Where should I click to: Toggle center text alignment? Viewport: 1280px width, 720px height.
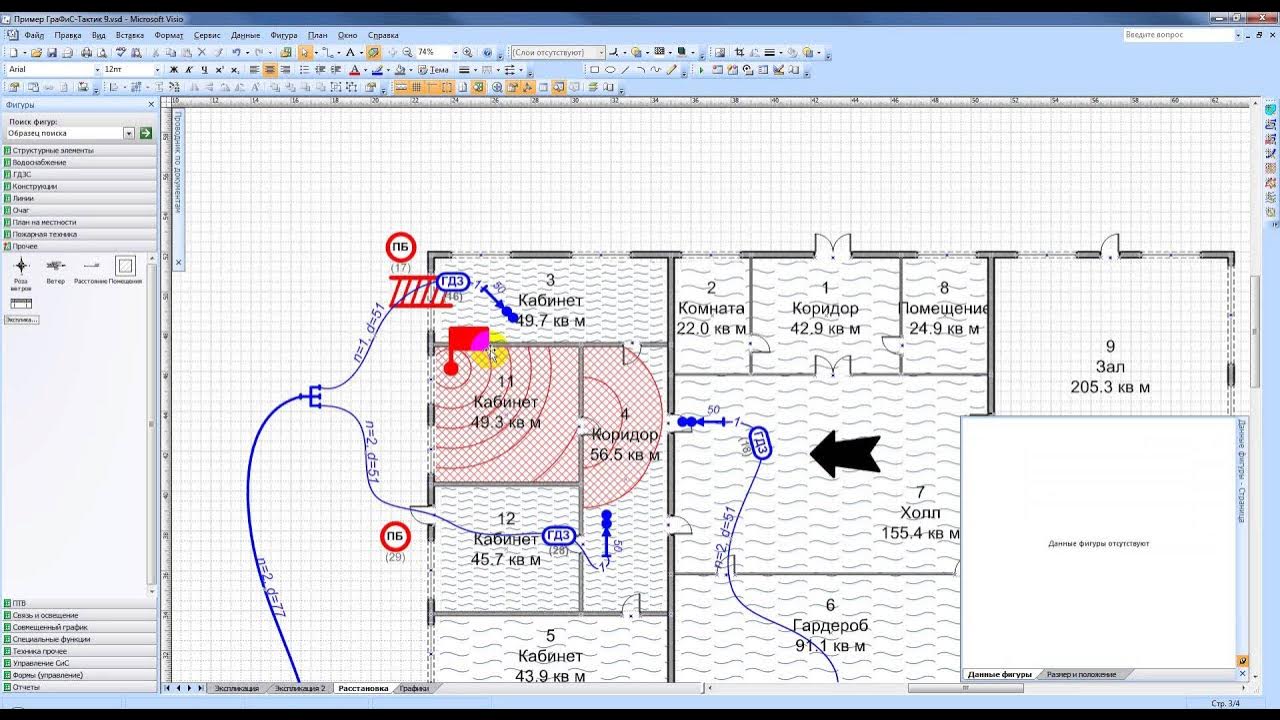[270, 70]
